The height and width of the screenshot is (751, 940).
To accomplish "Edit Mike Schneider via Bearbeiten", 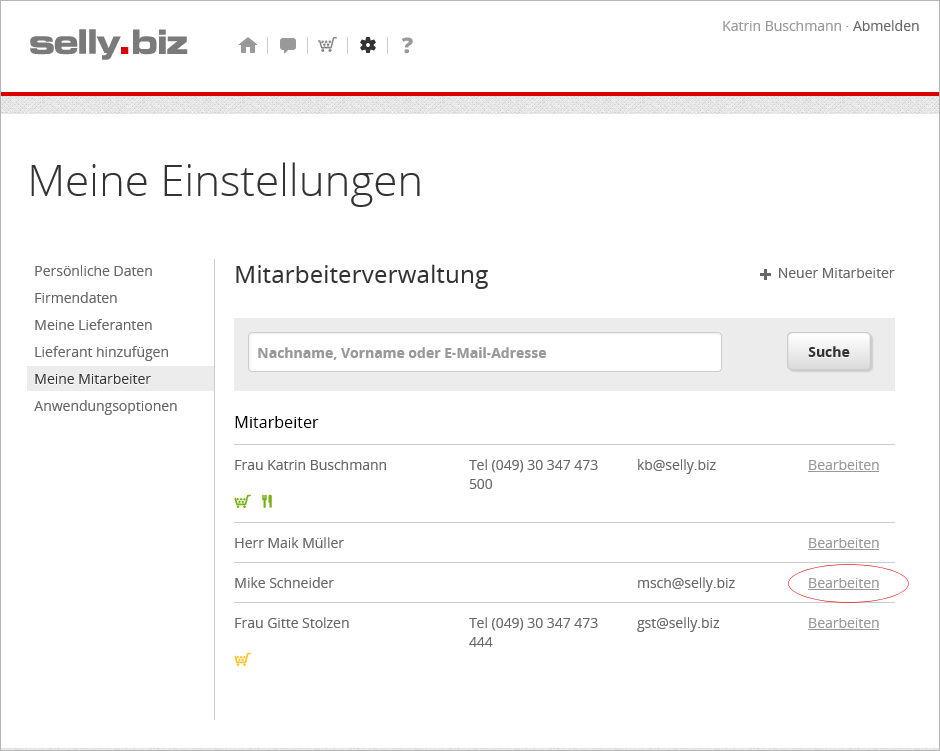I will coord(843,583).
